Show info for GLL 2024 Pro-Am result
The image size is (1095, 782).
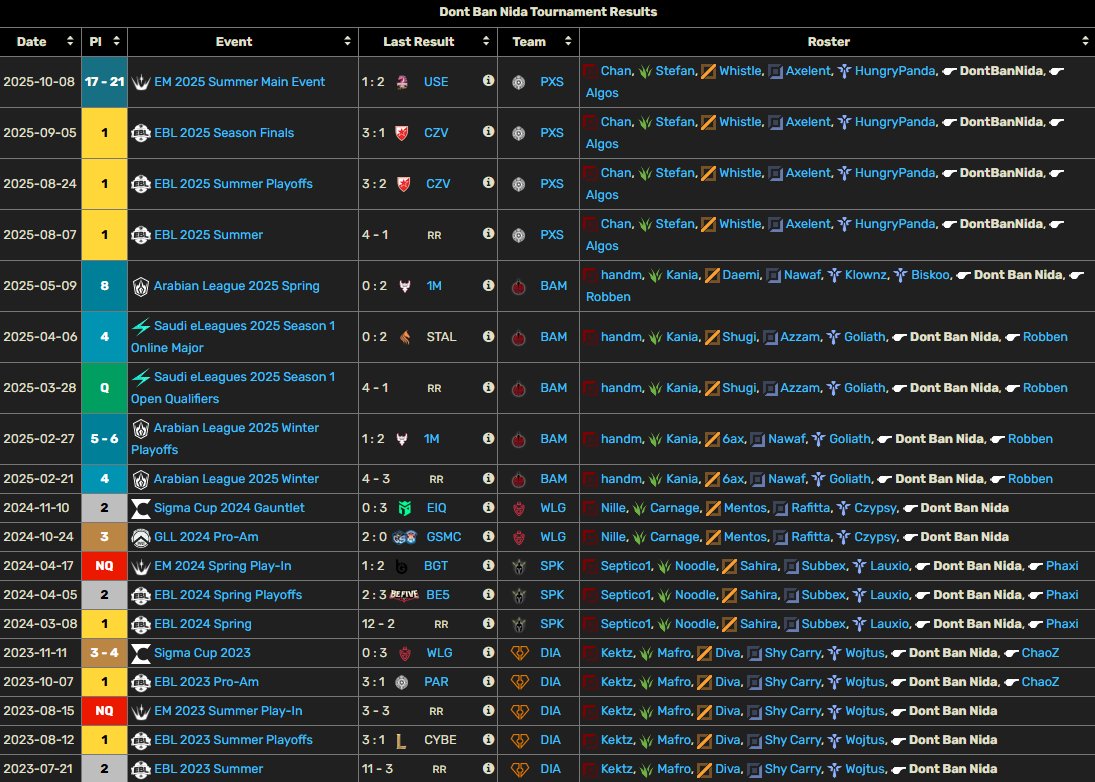coord(488,536)
